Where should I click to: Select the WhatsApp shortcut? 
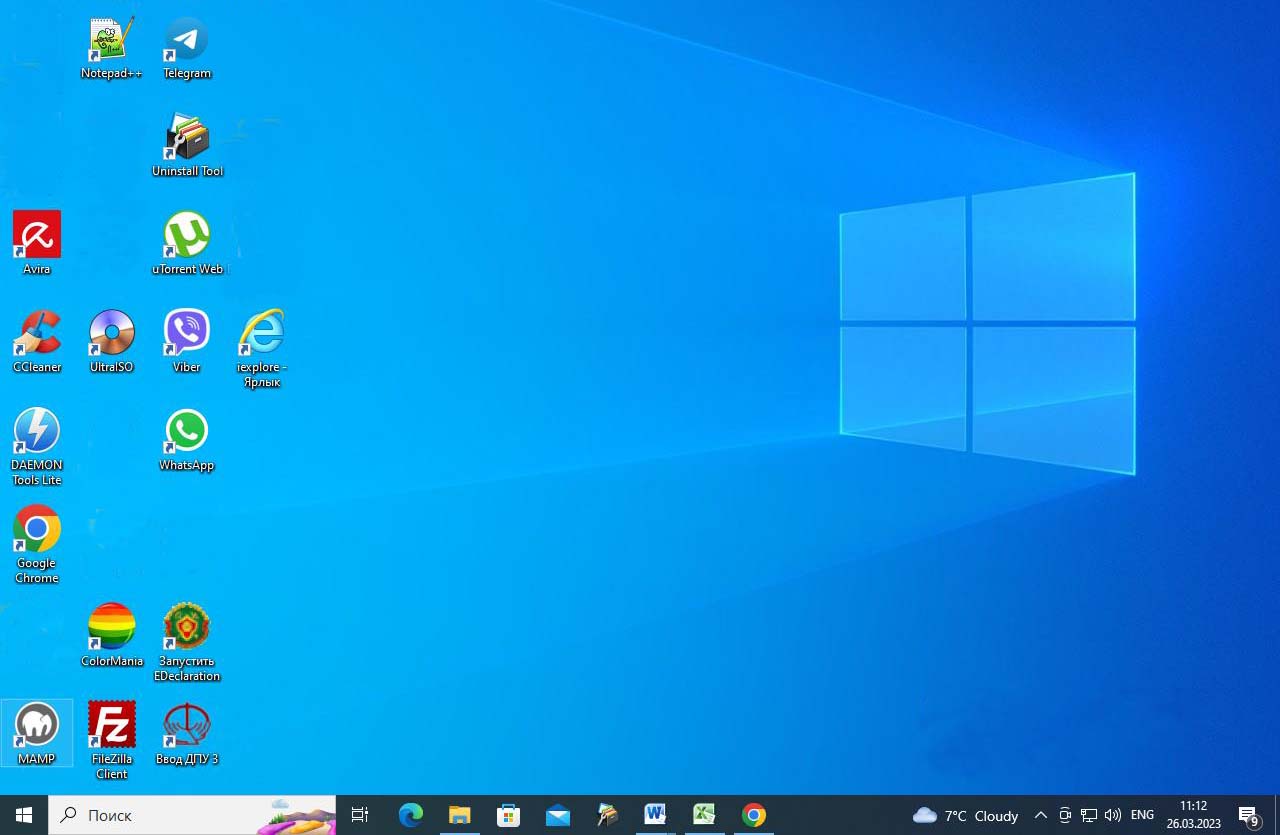[187, 432]
